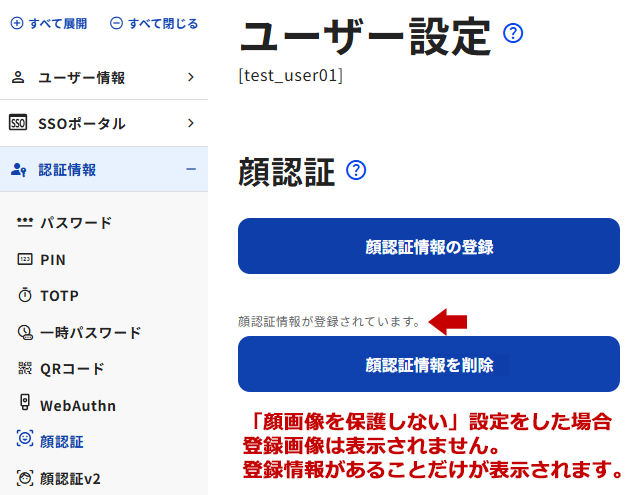Expand all with すべて展開
This screenshot has width=640, height=495.
tap(49, 23)
